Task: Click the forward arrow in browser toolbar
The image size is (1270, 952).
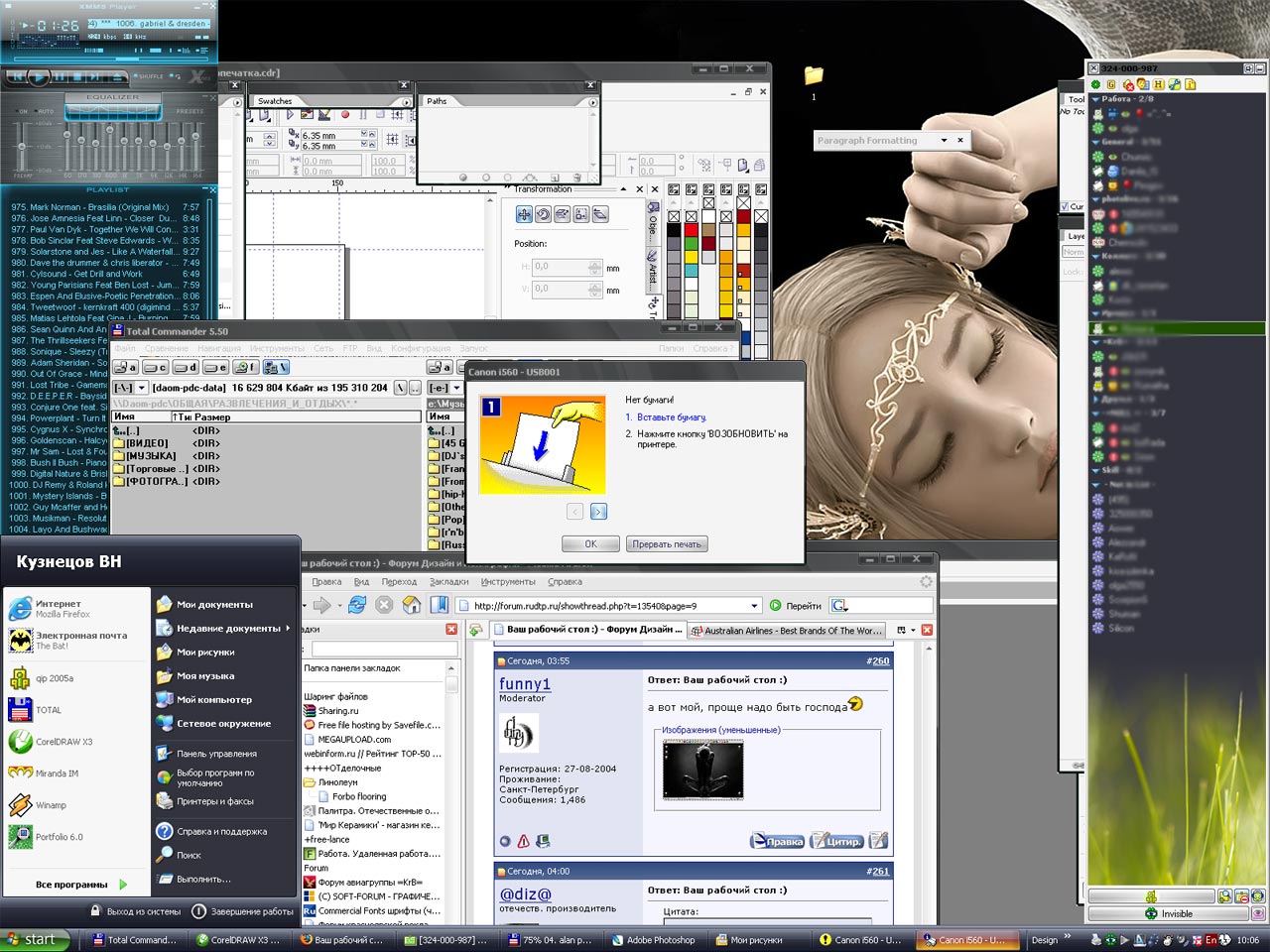Action: (322, 605)
